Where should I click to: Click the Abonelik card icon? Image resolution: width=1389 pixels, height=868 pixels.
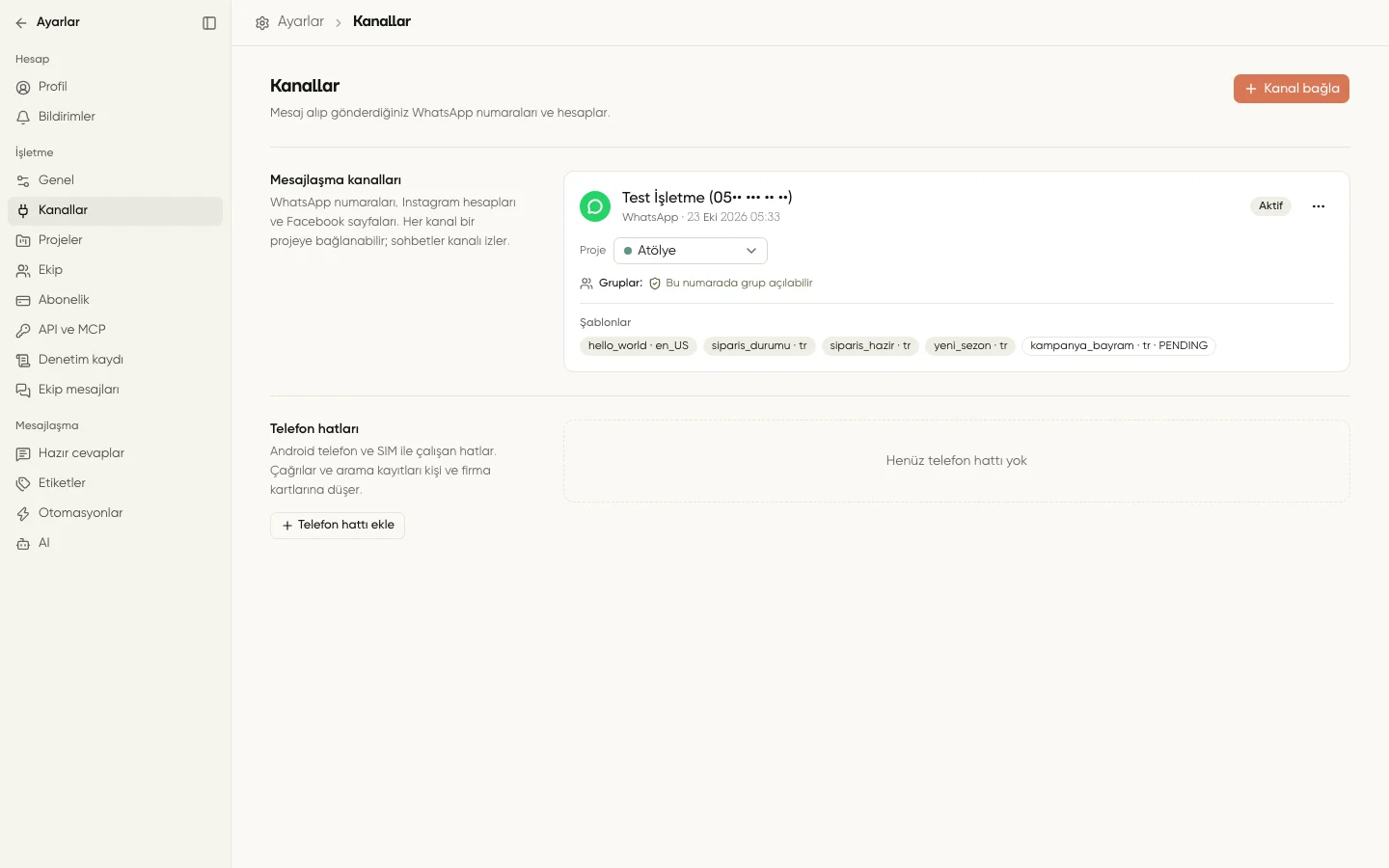(23, 300)
